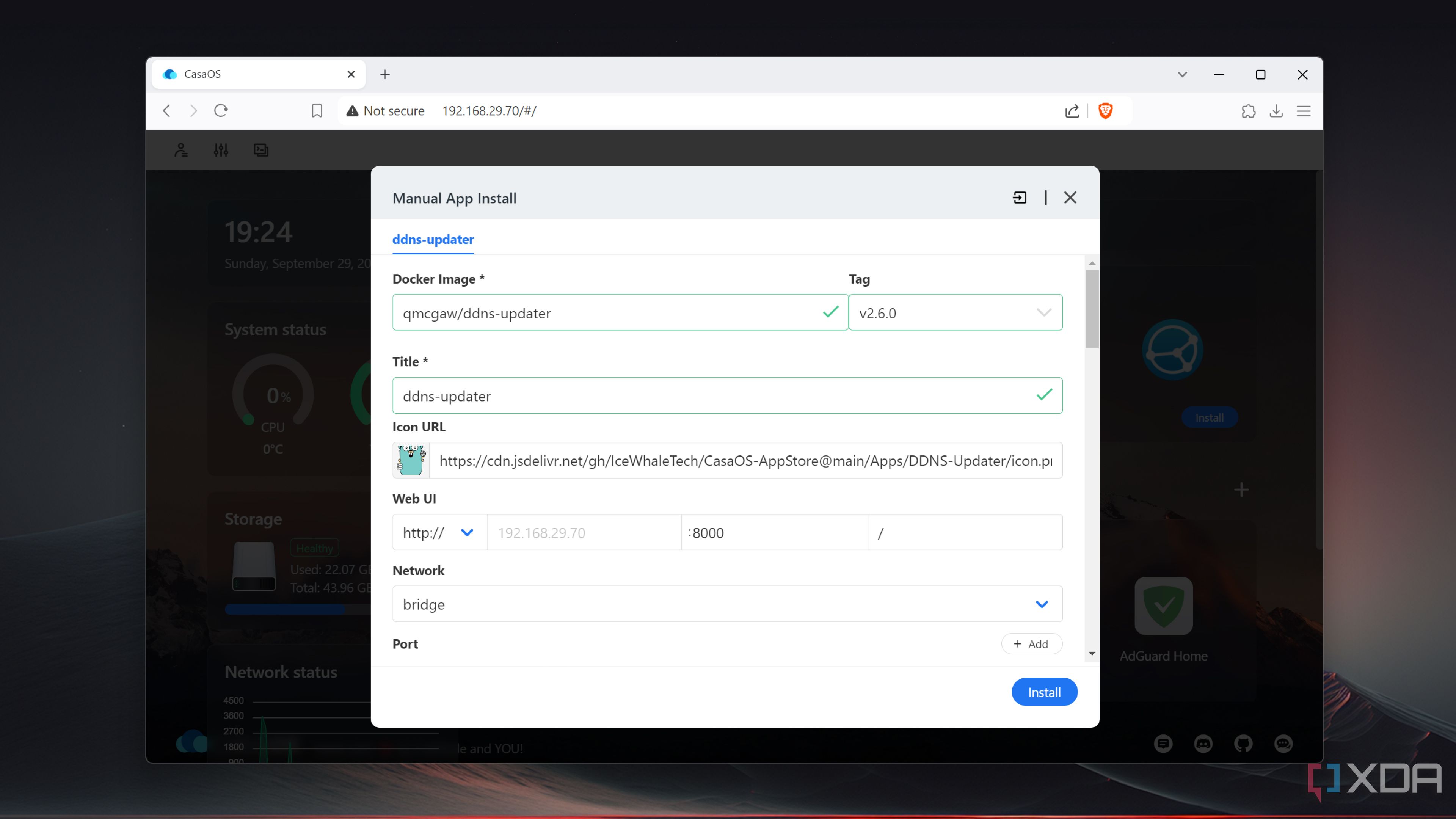Screen dimensions: 1456x819
Task: Open the http:// protocol dropdown
Action: click(439, 532)
